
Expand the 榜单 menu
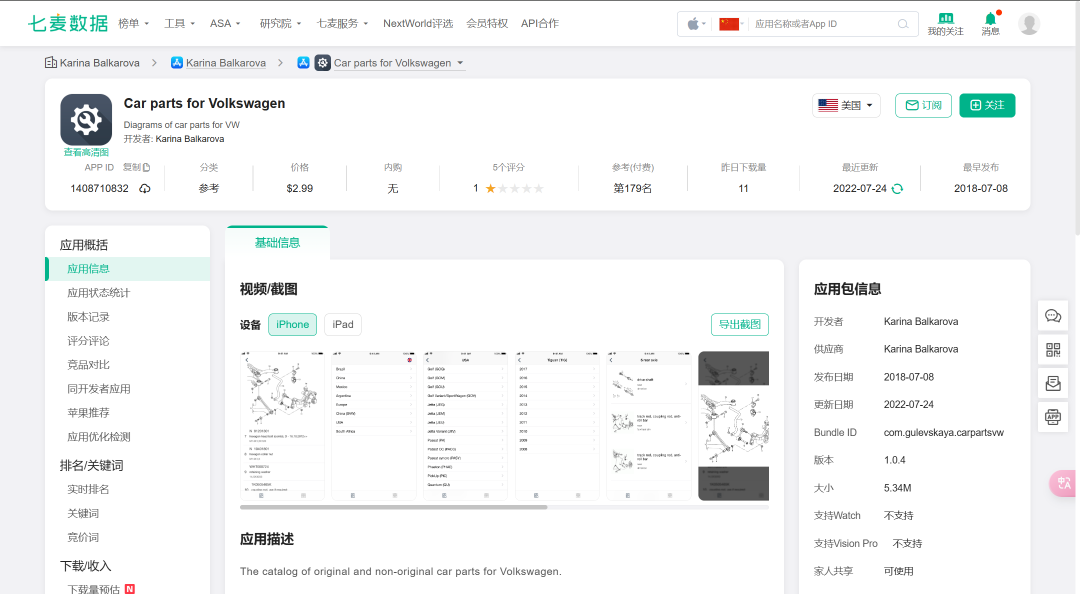[134, 23]
